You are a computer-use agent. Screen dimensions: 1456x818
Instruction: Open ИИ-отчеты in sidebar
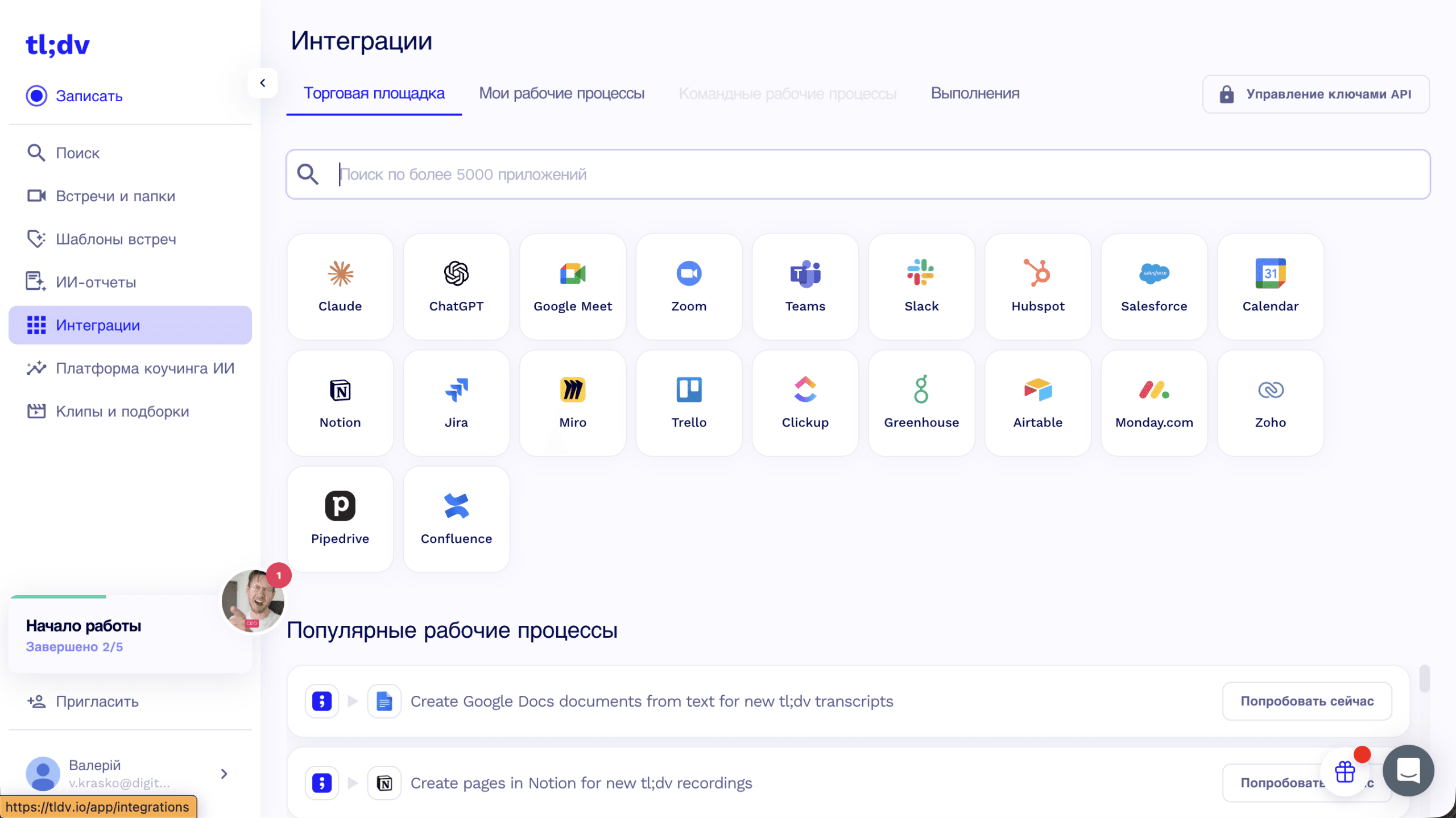(x=130, y=282)
